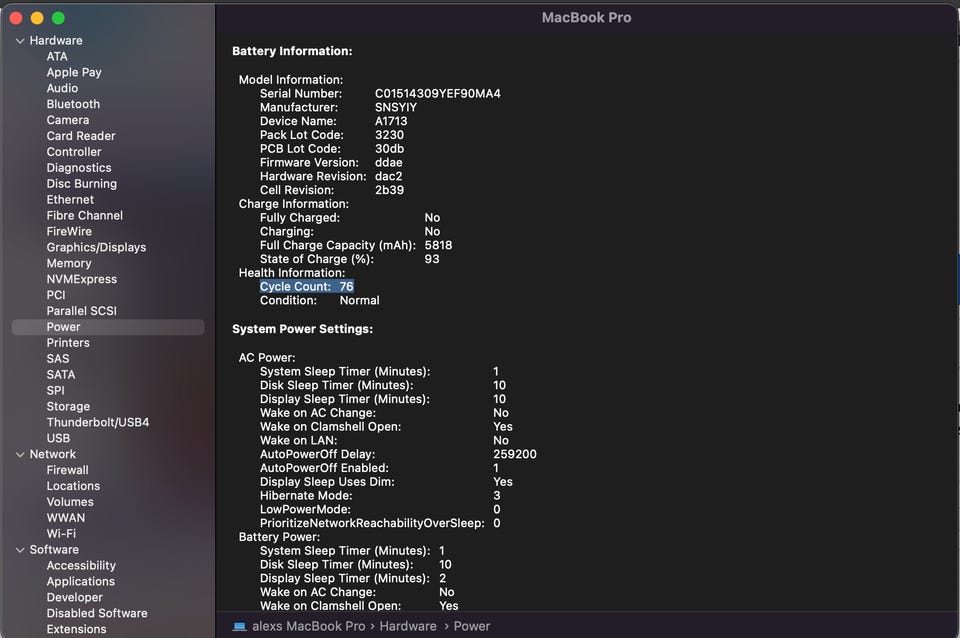Close the window with red button
This screenshot has height=638, width=960.
point(16,18)
